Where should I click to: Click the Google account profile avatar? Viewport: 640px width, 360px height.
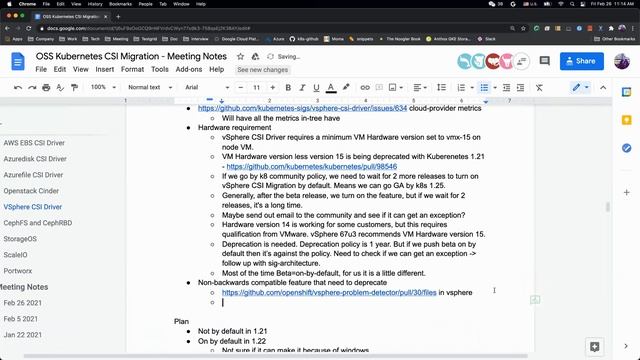(x=622, y=61)
